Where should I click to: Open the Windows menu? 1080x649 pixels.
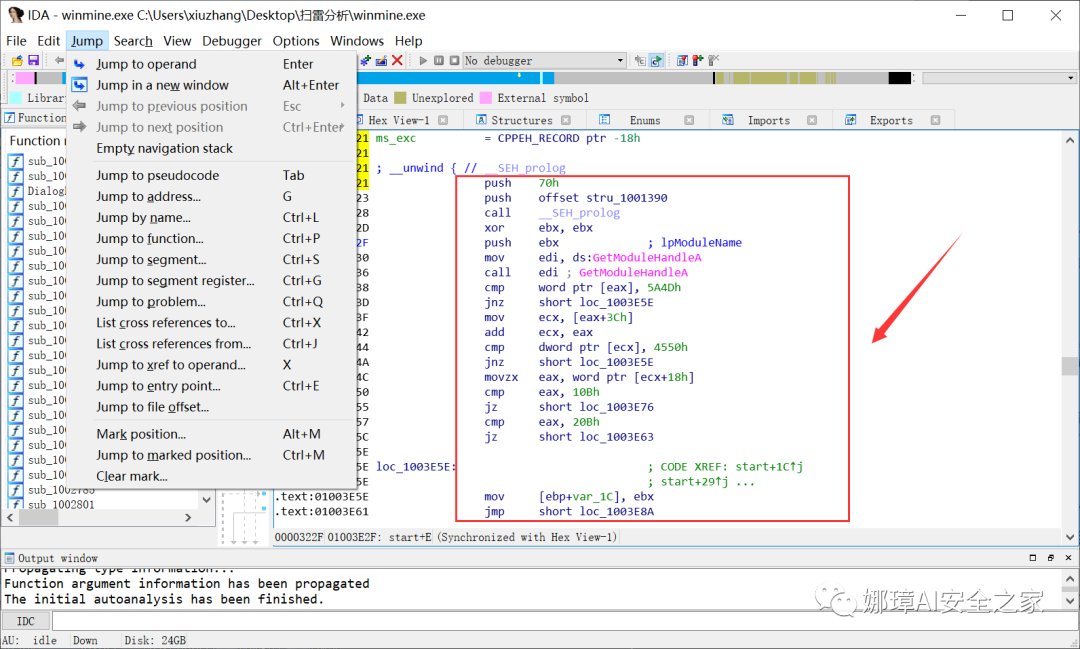(357, 41)
